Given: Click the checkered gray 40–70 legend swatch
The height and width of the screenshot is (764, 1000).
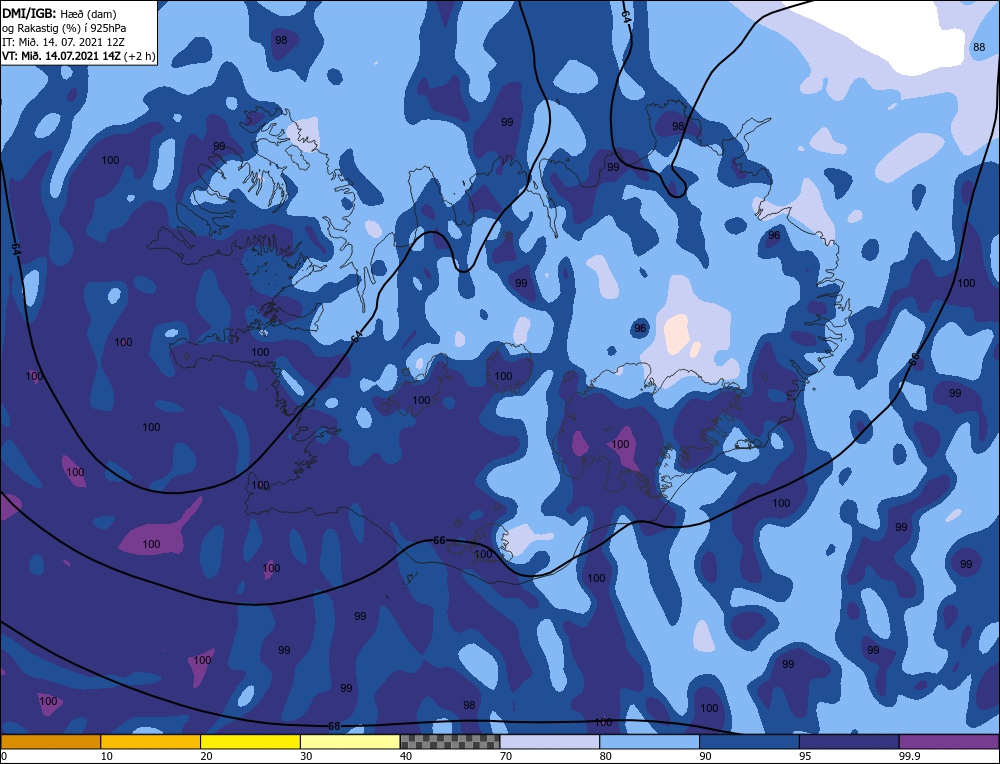Looking at the screenshot, I should pos(450,741).
